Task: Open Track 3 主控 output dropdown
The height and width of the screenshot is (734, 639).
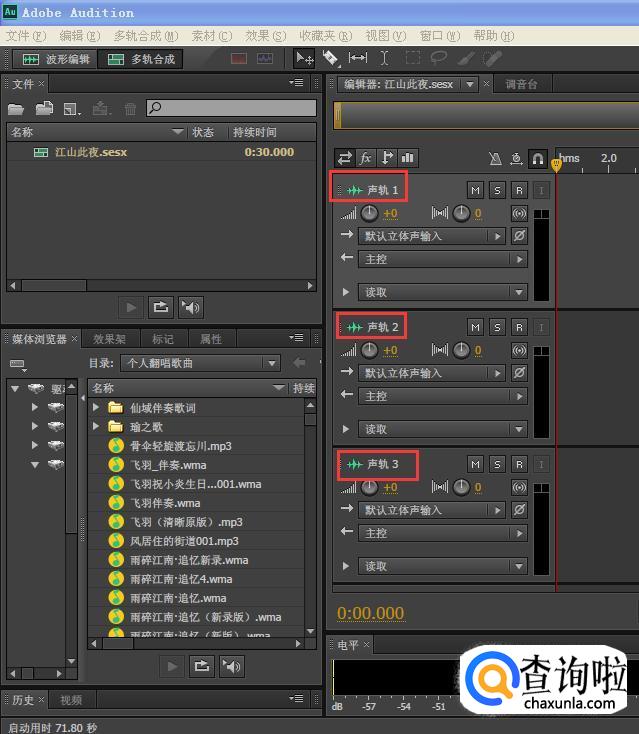Action: (443, 533)
